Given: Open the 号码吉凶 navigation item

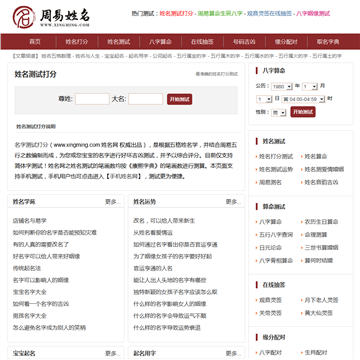Looking at the screenshot, I should click(244, 42).
